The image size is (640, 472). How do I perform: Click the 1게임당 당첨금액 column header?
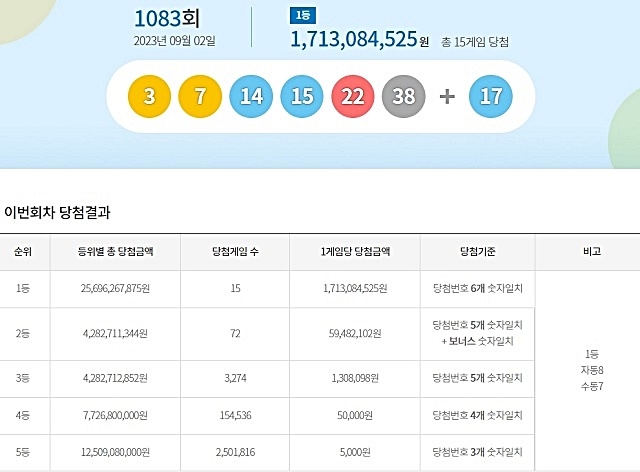(355, 252)
